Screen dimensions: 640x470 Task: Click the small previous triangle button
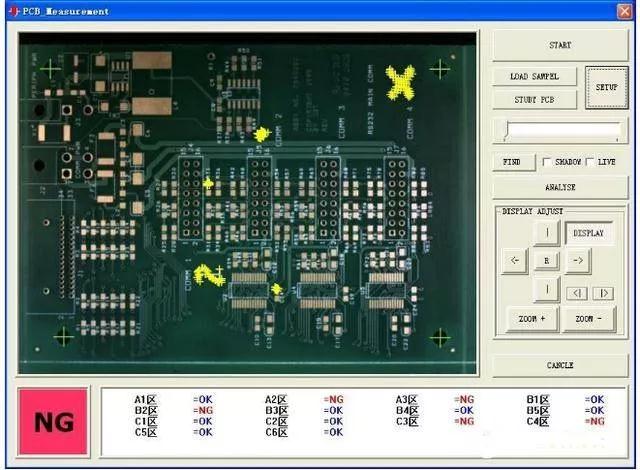[577, 293]
